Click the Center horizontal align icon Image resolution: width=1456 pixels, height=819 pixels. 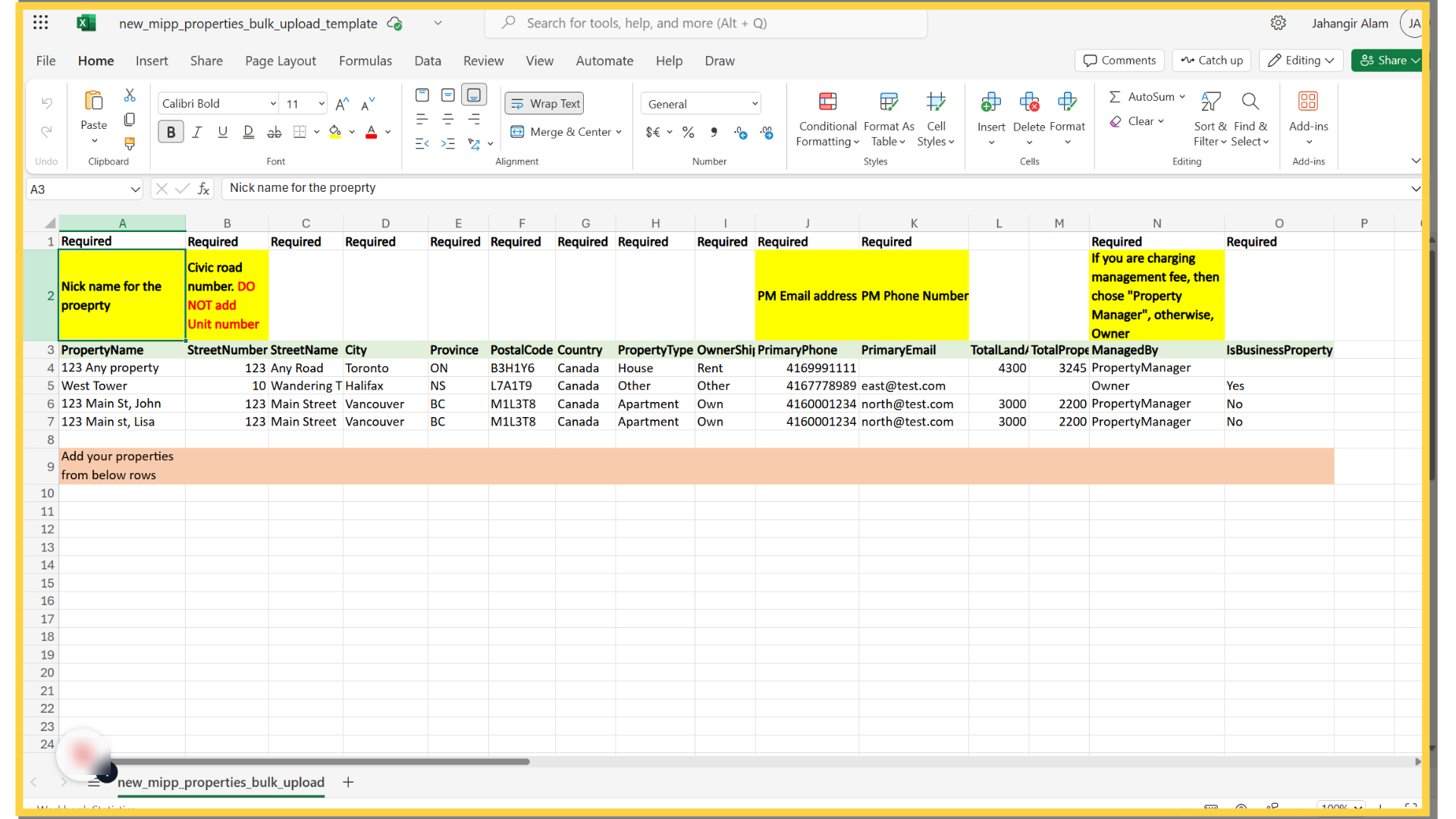point(448,119)
